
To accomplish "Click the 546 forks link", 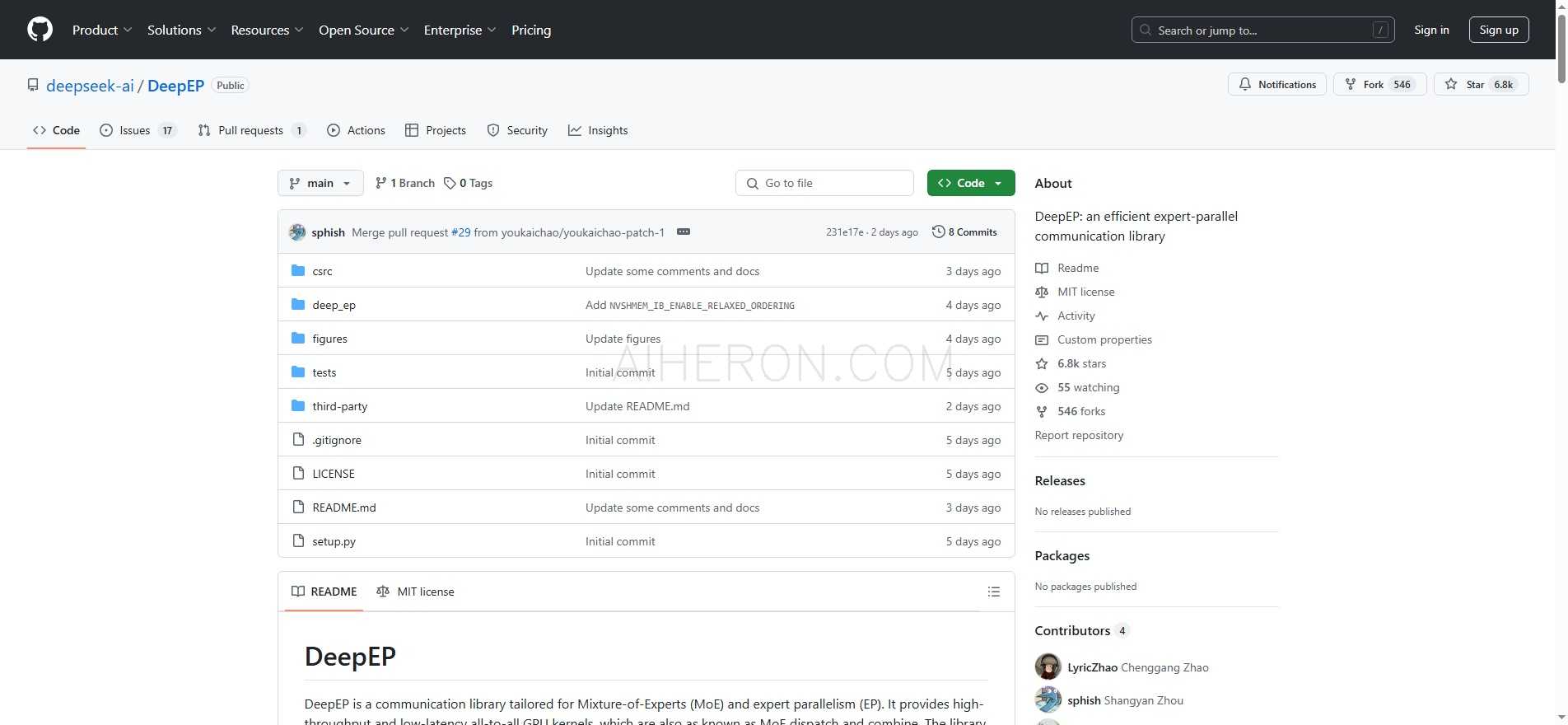I will (1081, 411).
